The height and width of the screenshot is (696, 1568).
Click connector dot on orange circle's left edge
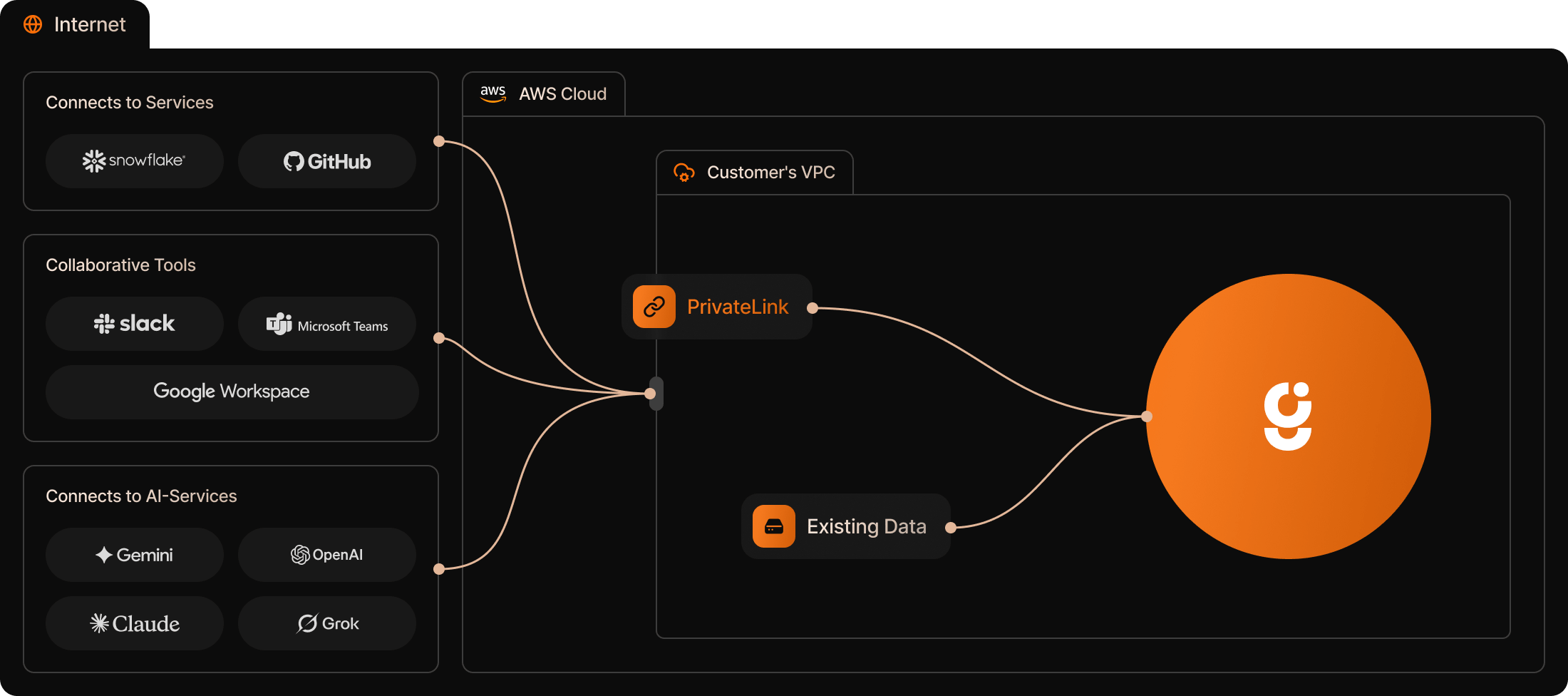[1147, 416]
